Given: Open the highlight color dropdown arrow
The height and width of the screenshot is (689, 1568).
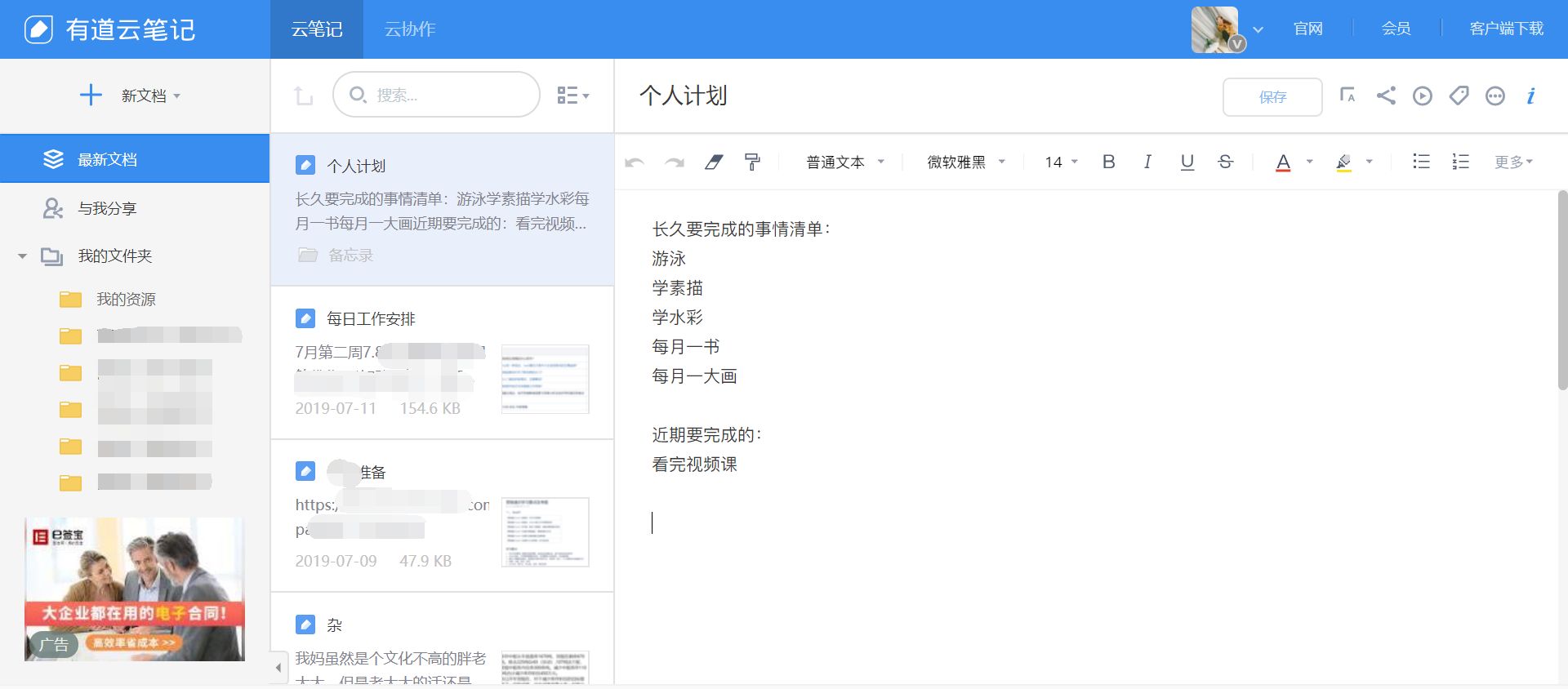Looking at the screenshot, I should point(1370,162).
